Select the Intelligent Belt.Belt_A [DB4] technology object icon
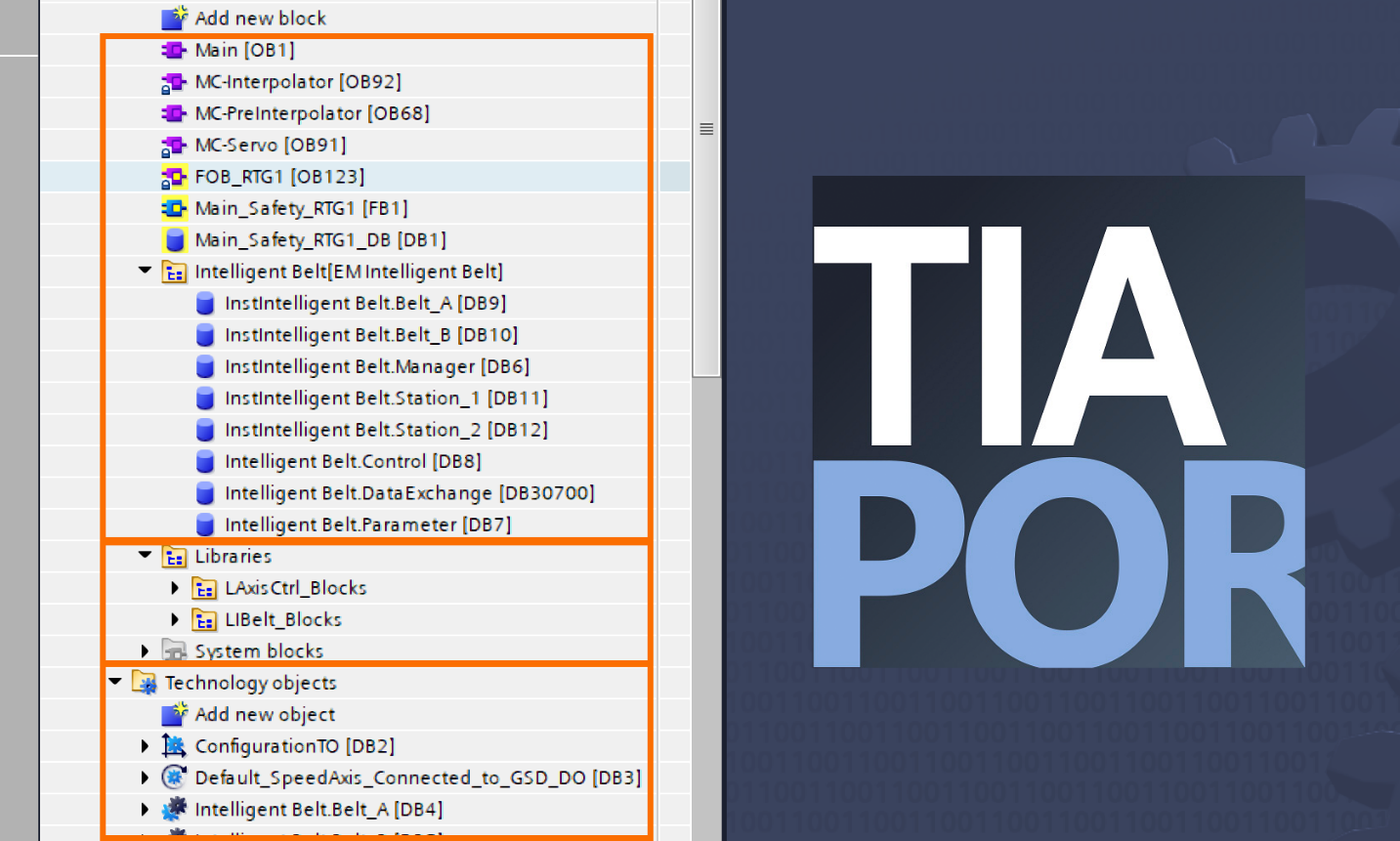This screenshot has width=1400, height=841. point(173,809)
